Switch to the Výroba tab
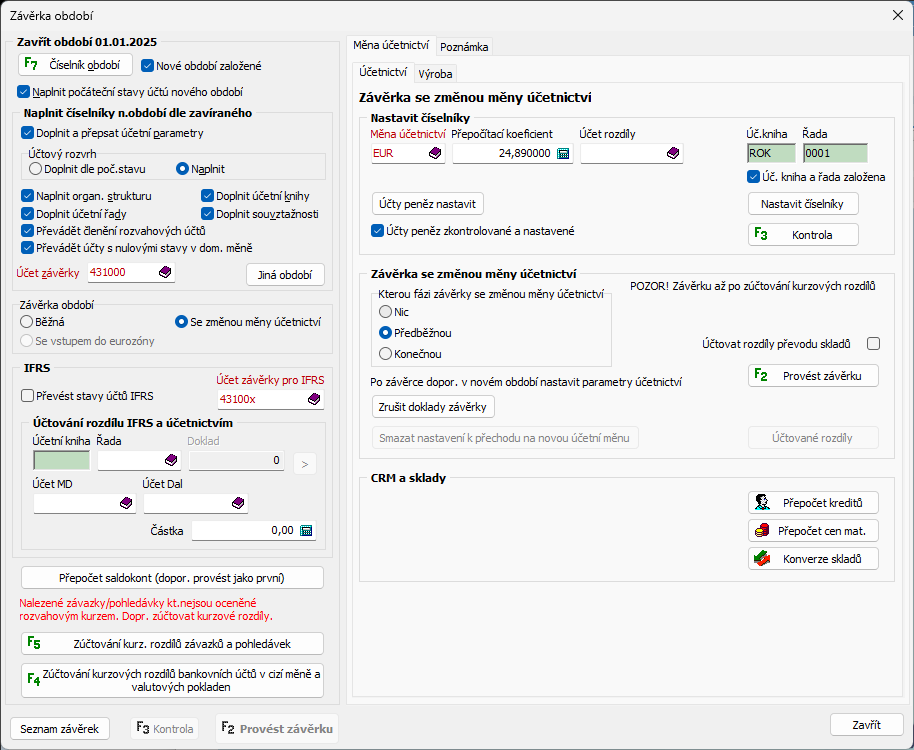This screenshot has width=914, height=750. (435, 73)
